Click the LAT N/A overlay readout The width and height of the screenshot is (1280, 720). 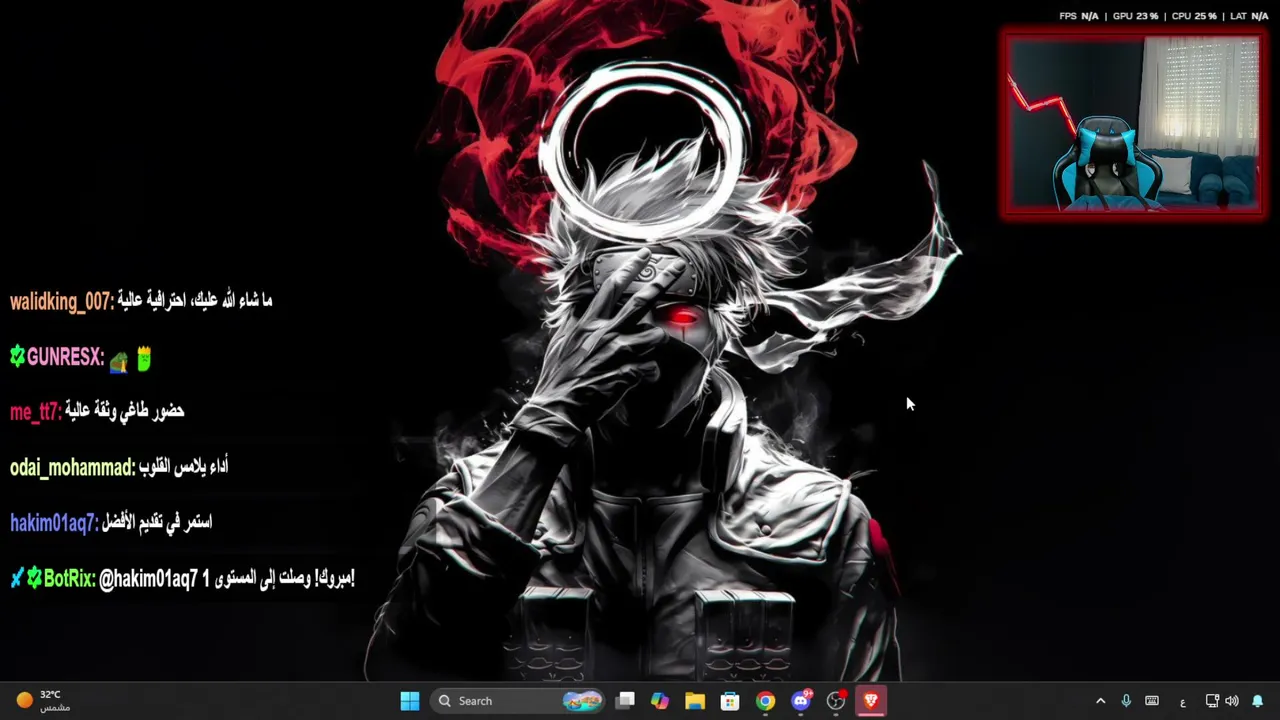click(x=1249, y=16)
